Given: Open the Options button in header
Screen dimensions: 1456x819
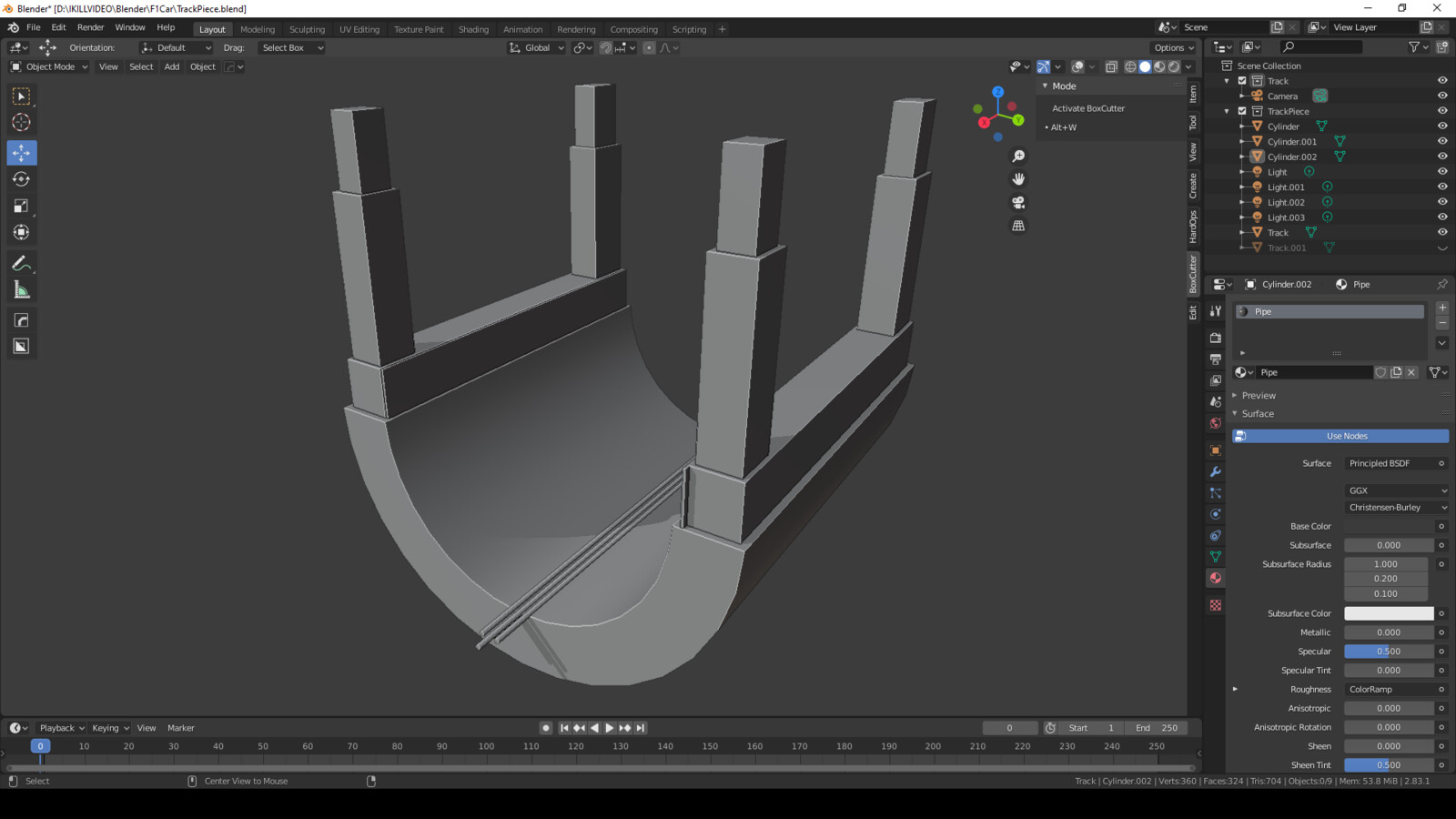Looking at the screenshot, I should point(1174,47).
